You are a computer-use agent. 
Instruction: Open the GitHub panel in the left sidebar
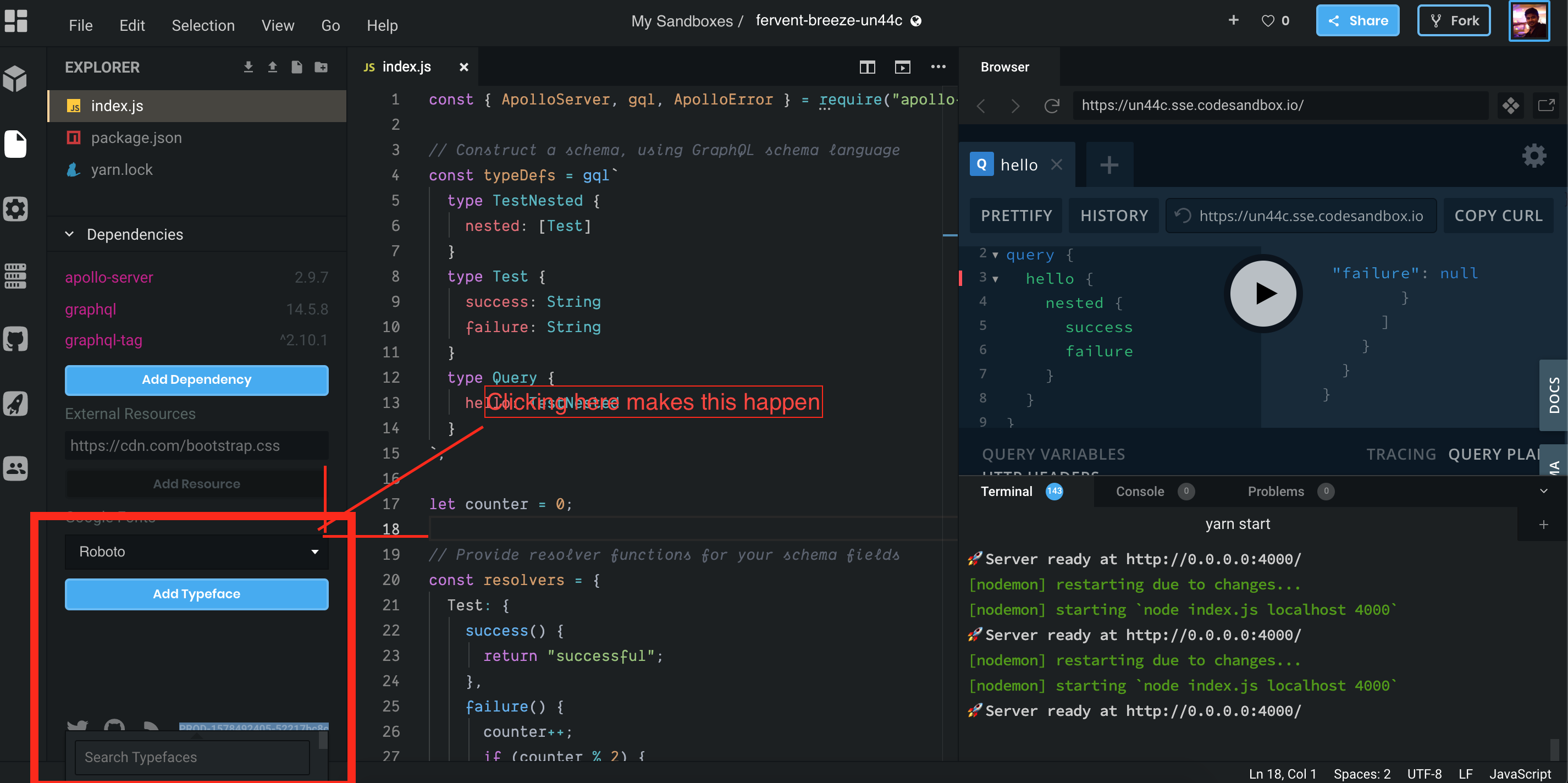pos(15,339)
